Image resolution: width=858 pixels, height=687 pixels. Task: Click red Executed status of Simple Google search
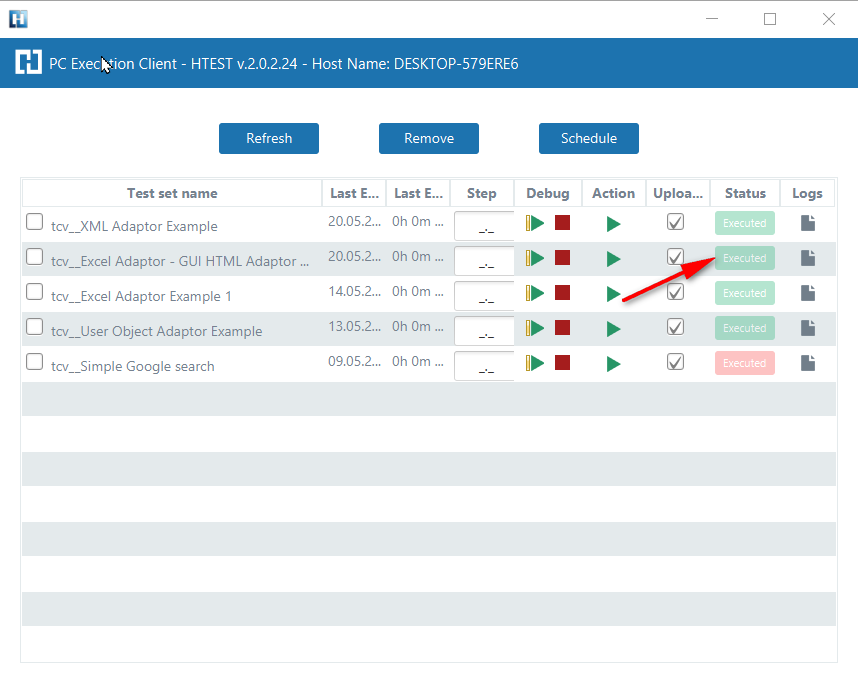[x=744, y=363]
